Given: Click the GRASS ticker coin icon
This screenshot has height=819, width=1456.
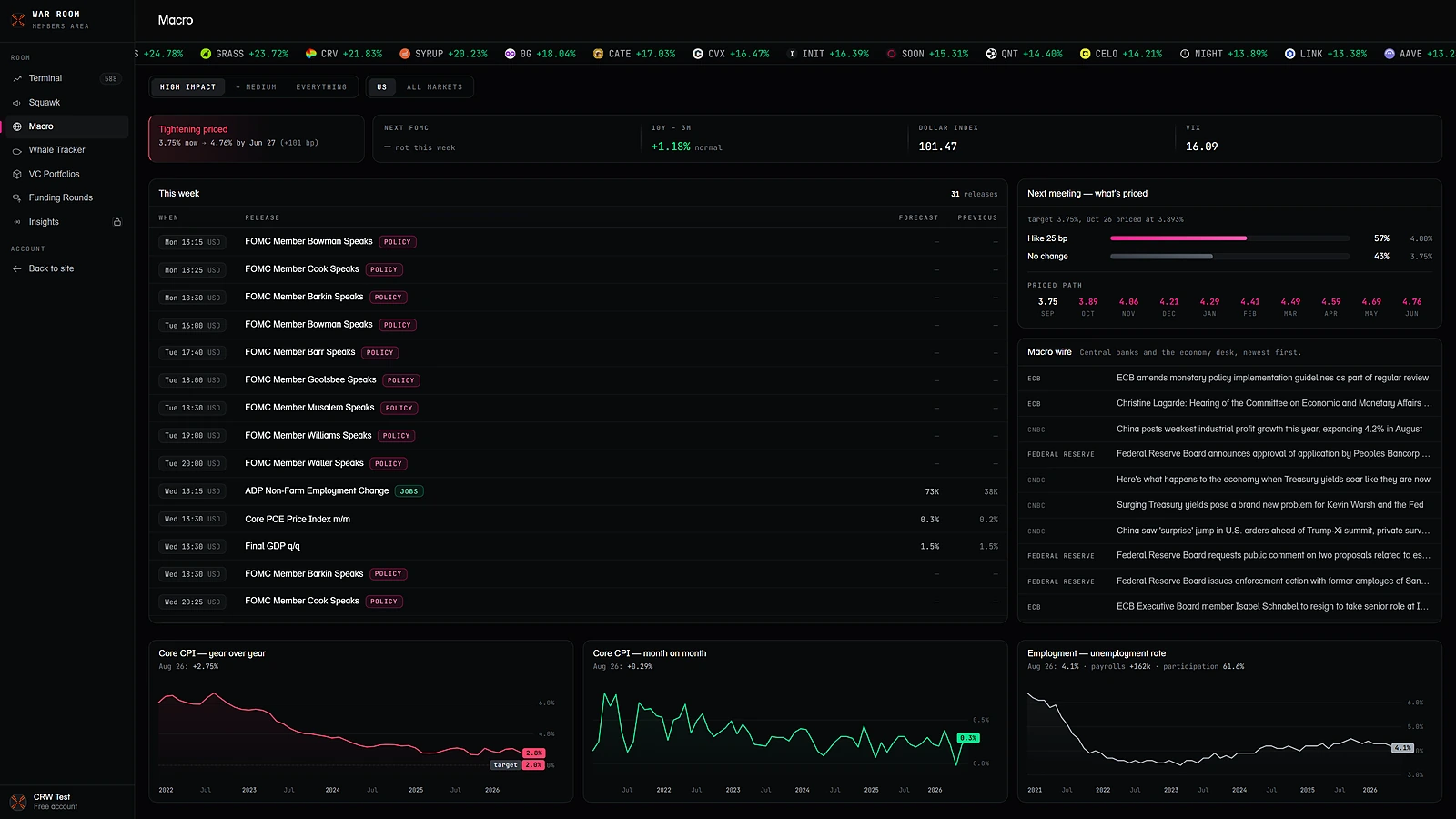Looking at the screenshot, I should tap(206, 54).
